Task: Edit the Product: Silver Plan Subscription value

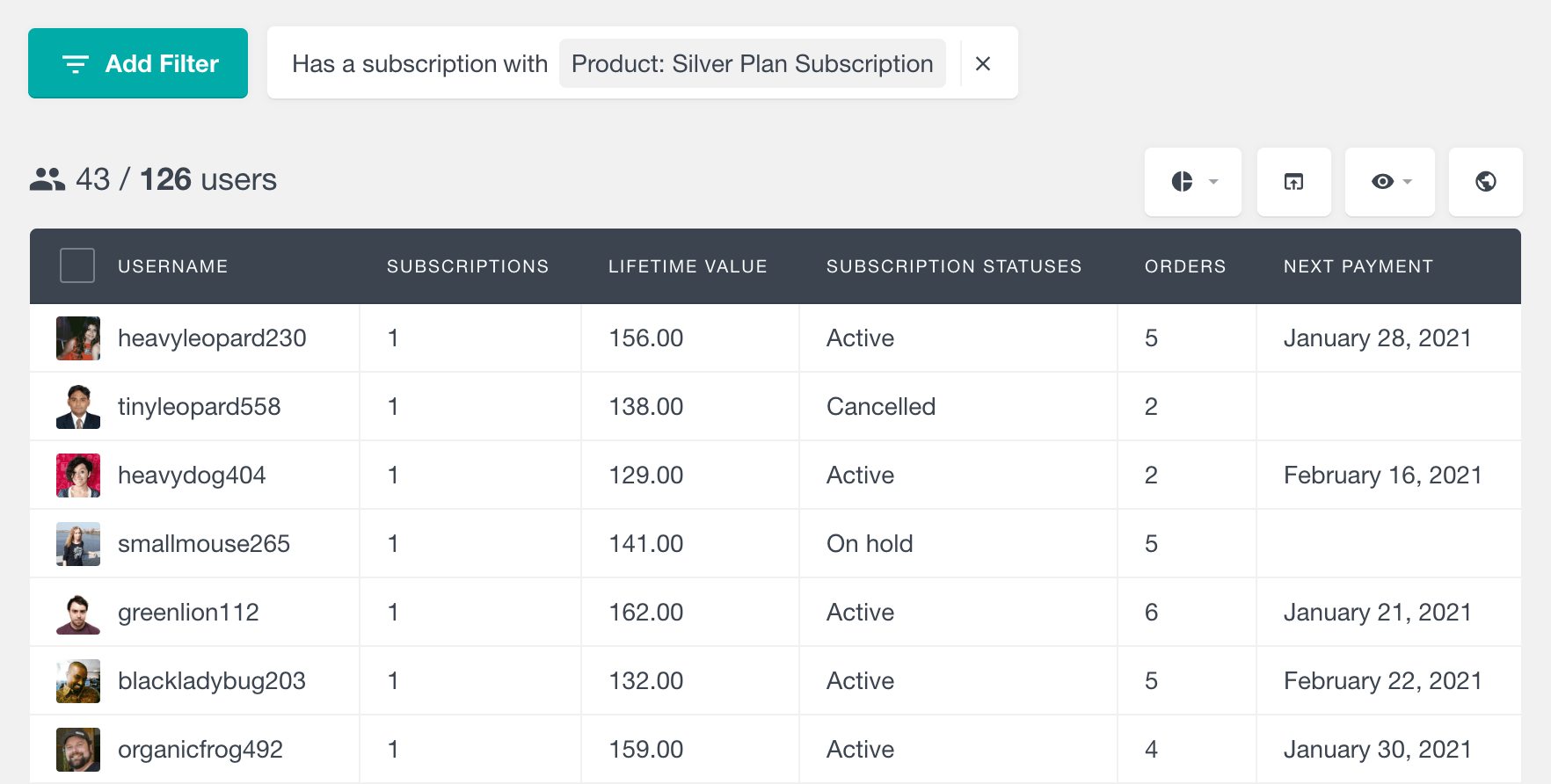Action: [x=752, y=63]
